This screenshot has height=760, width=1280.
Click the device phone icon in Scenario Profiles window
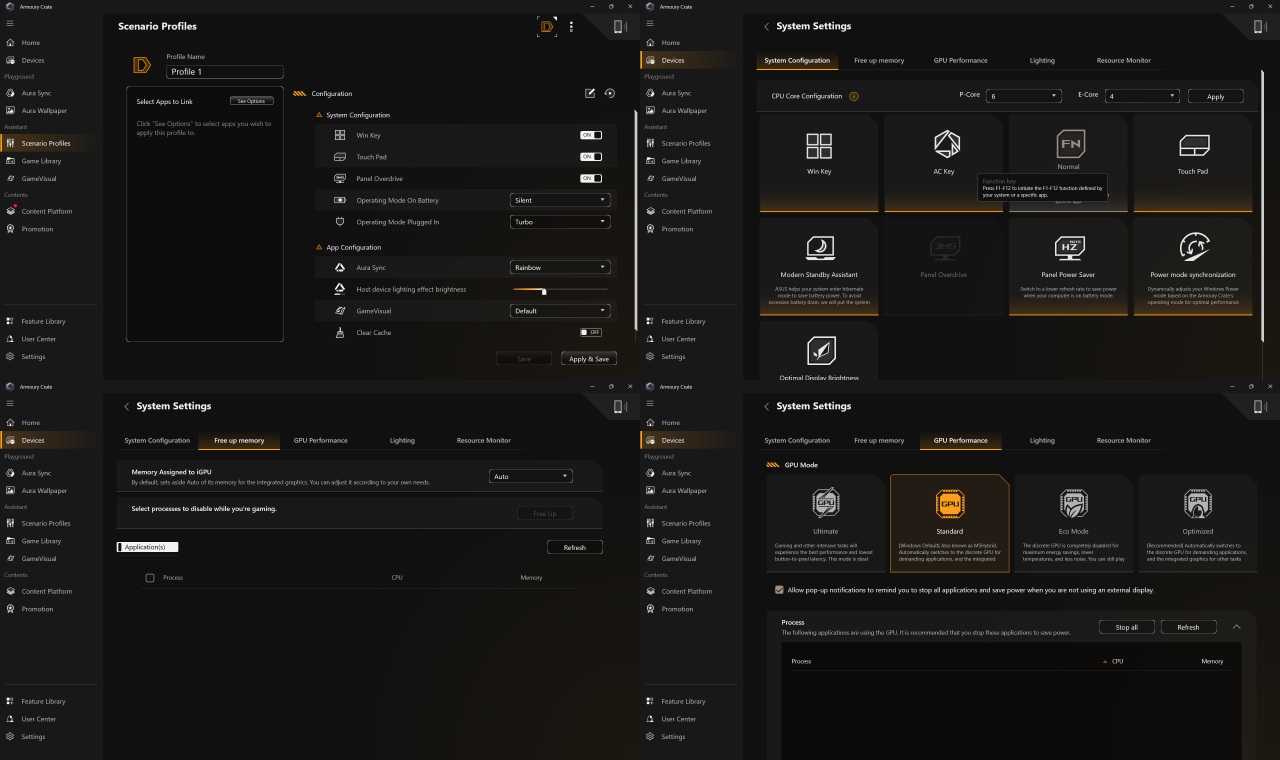[x=619, y=26]
